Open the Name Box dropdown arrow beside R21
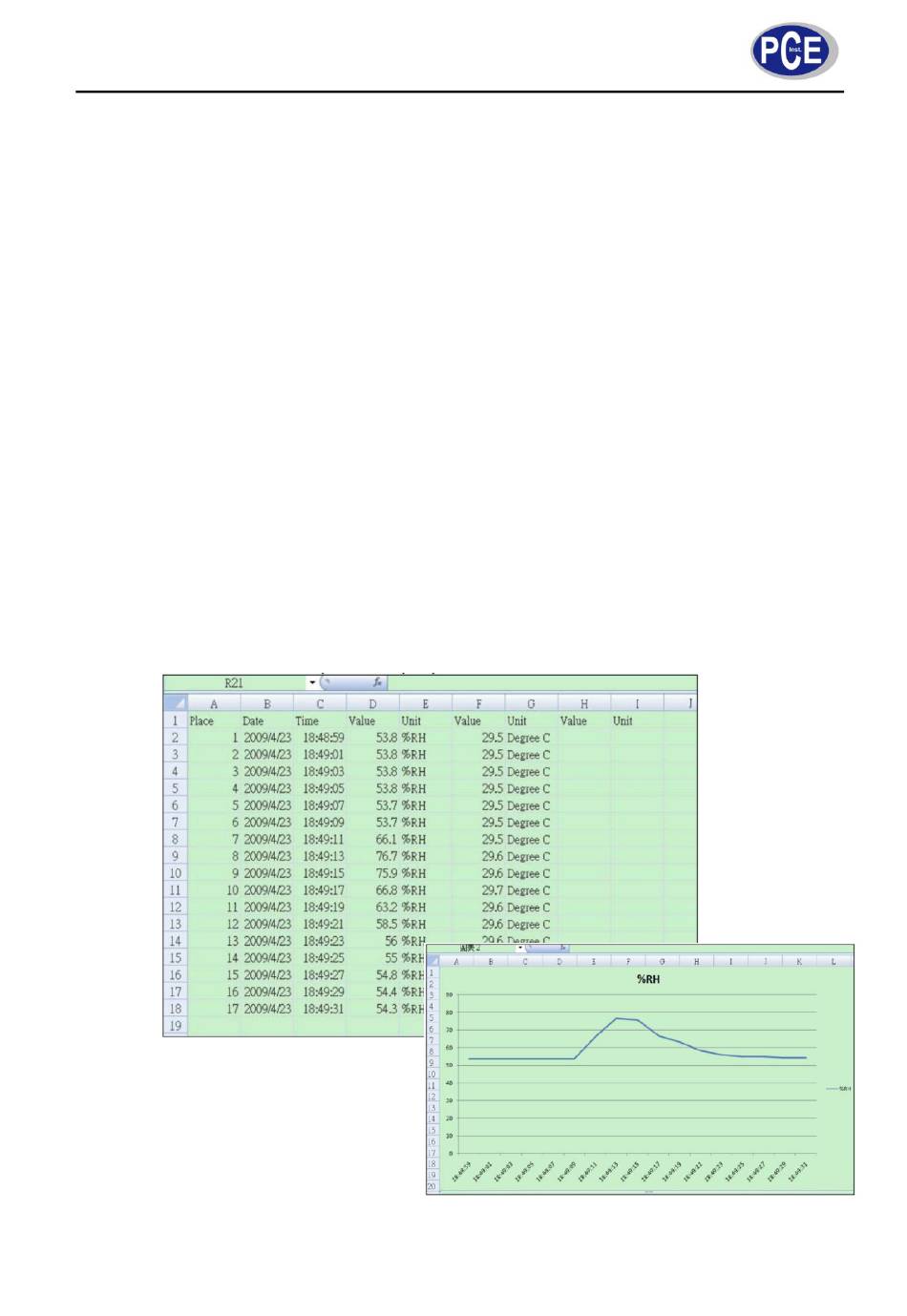This screenshot has width=907, height=1316. (312, 682)
